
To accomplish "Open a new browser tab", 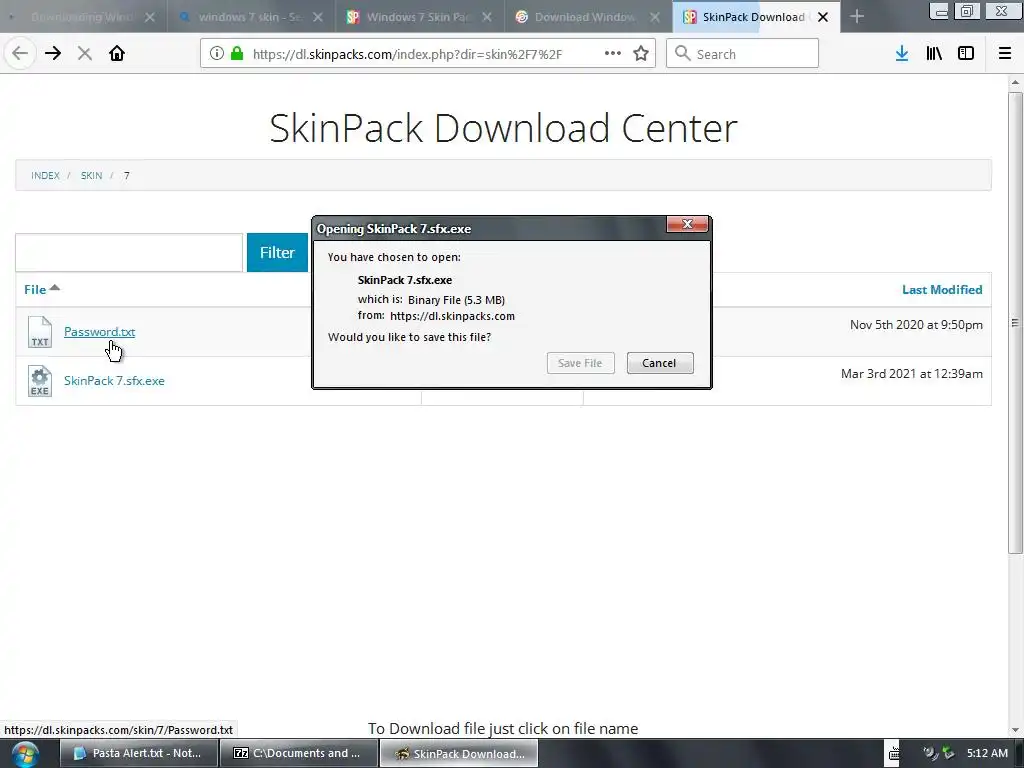I will click(x=857, y=16).
